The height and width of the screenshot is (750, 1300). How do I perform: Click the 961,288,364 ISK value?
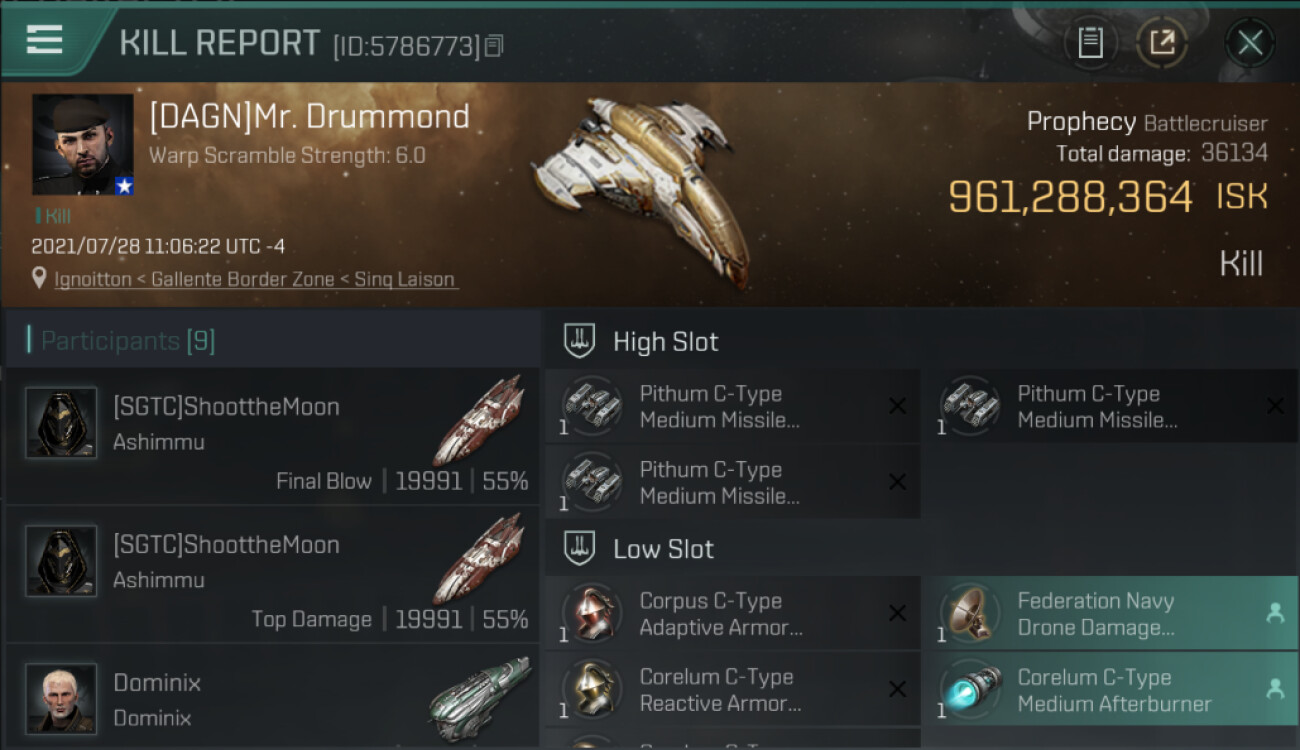tap(1108, 197)
